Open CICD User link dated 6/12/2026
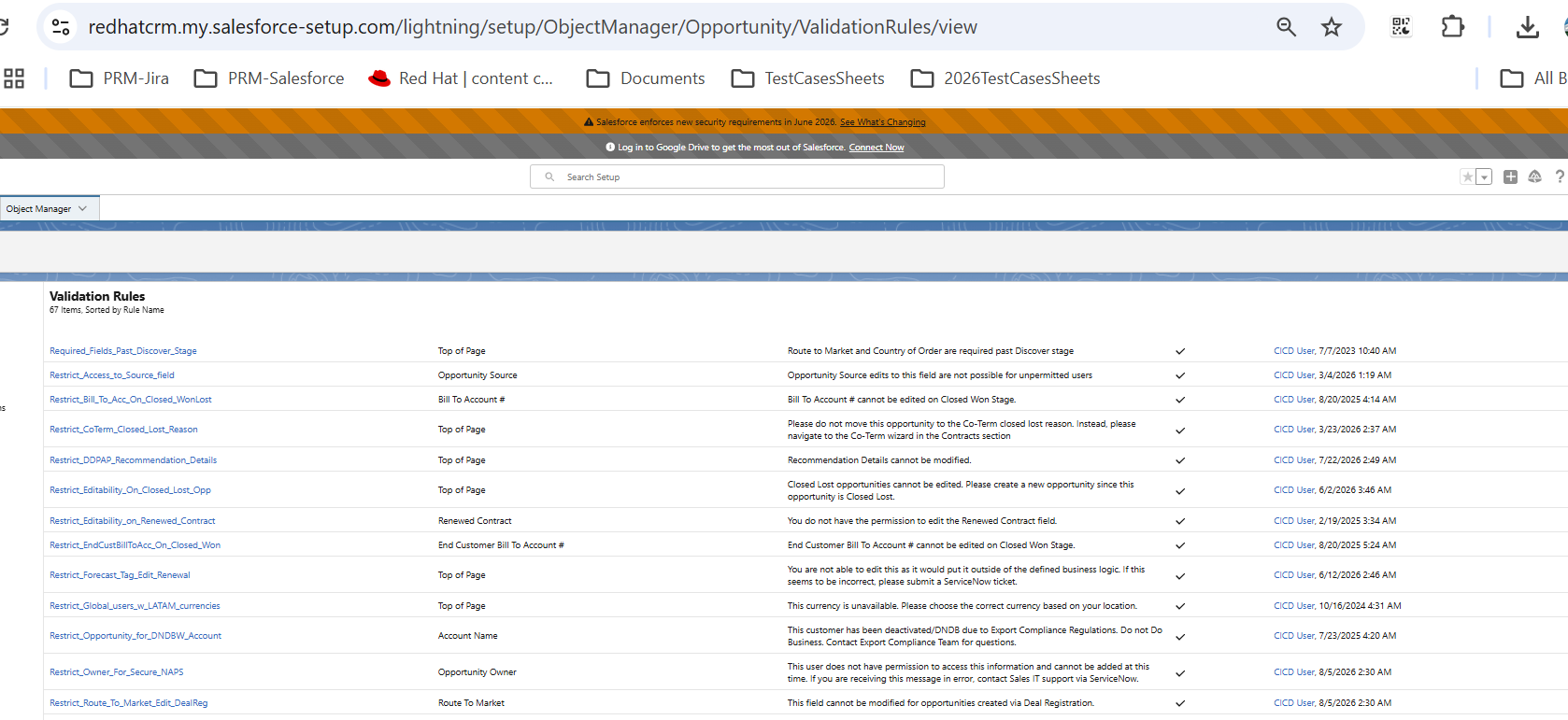1568x720 pixels. 1294,575
